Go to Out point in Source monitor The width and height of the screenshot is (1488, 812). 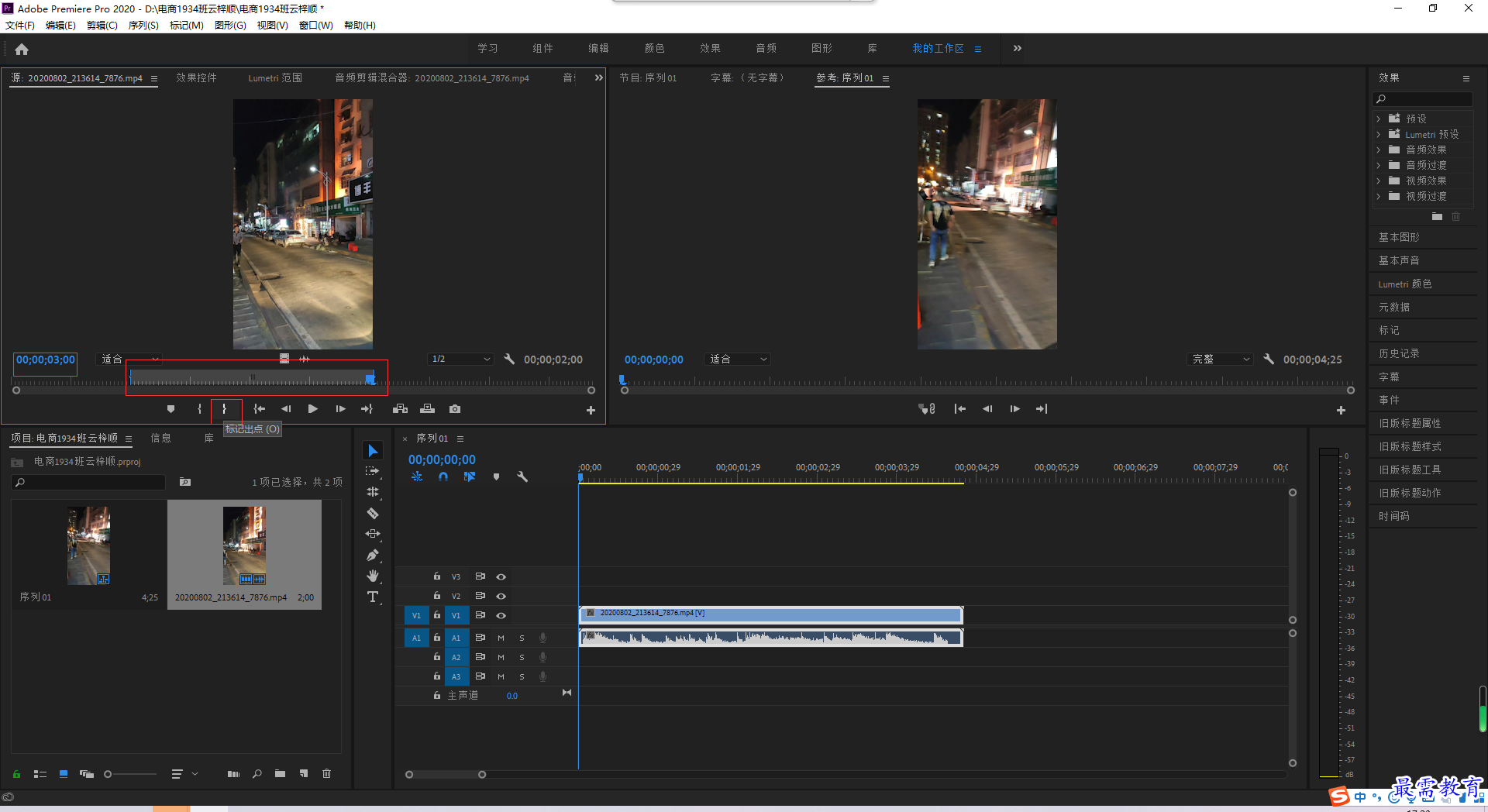(367, 409)
